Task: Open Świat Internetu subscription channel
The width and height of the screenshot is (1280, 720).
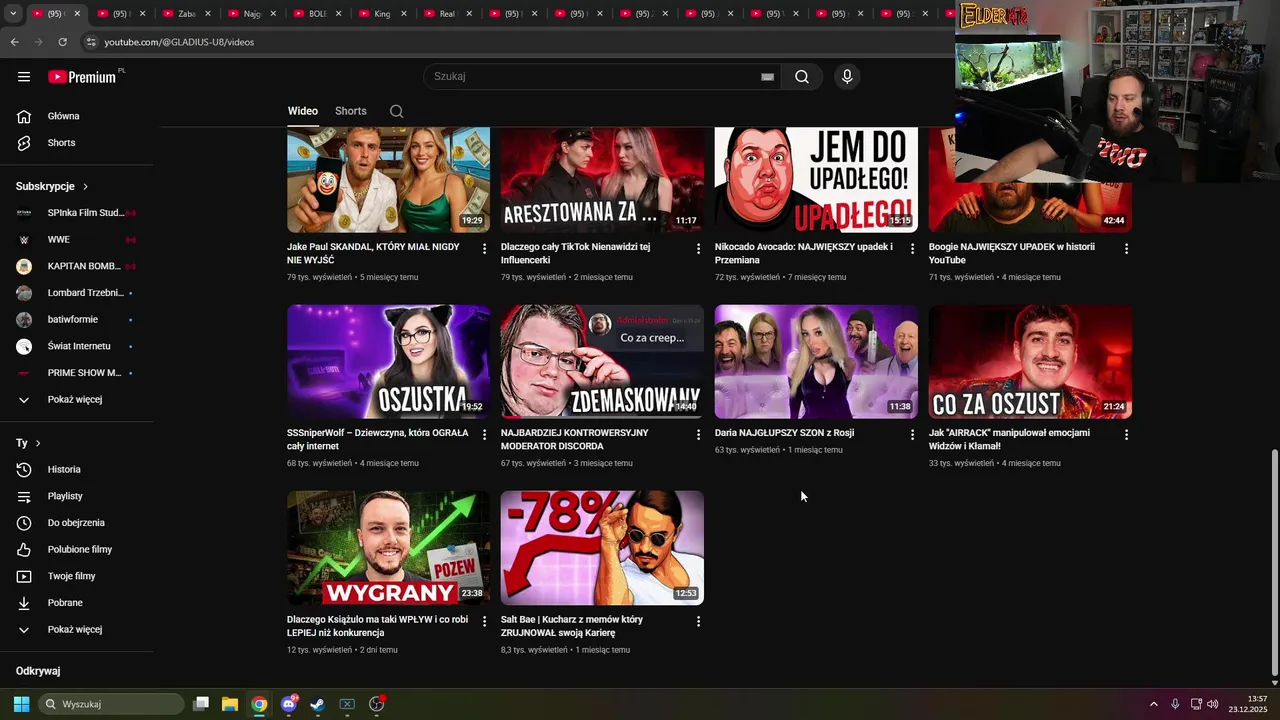Action: [x=77, y=346]
